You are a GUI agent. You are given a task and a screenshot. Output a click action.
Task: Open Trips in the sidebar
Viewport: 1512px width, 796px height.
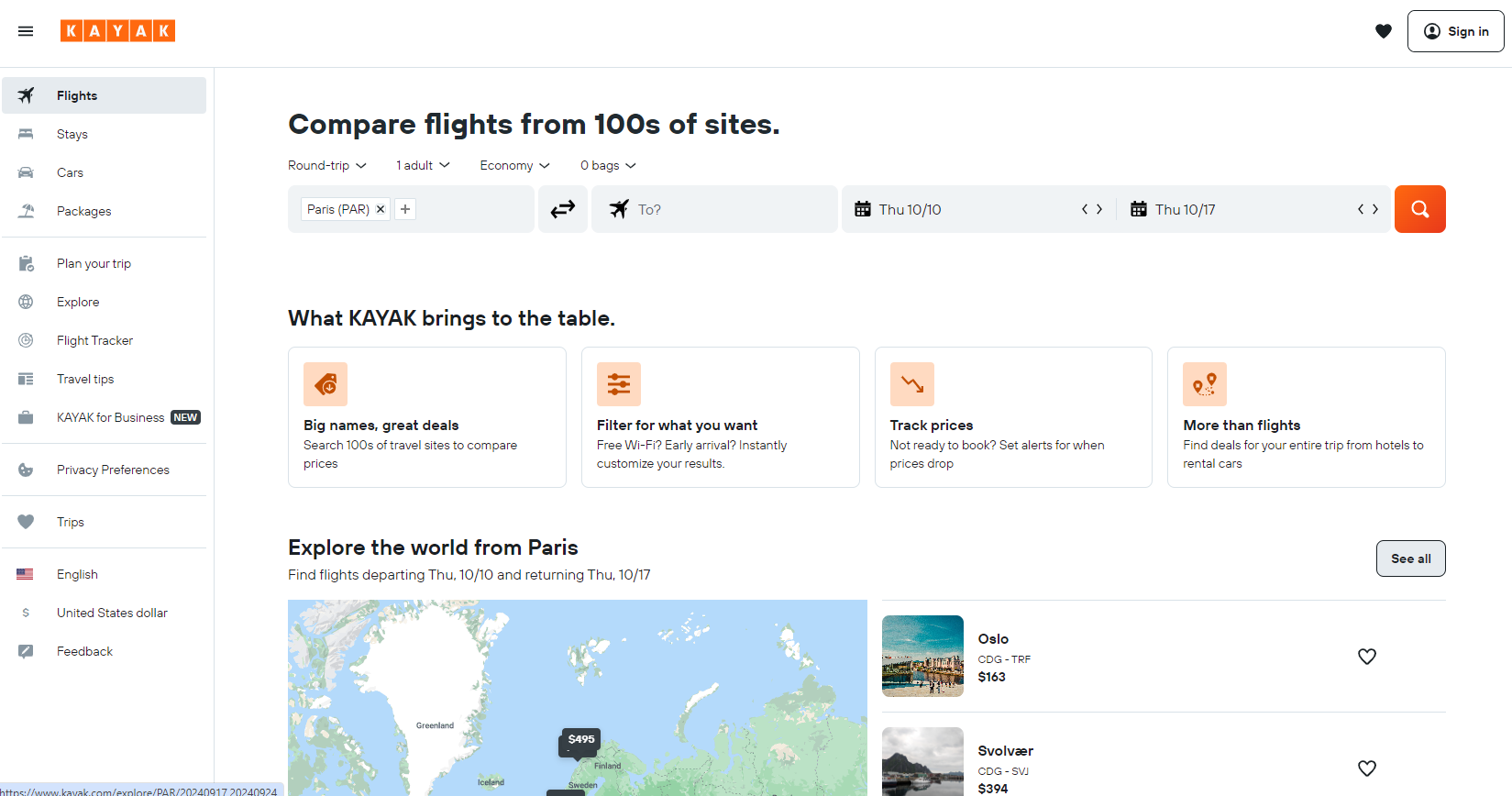(104, 522)
